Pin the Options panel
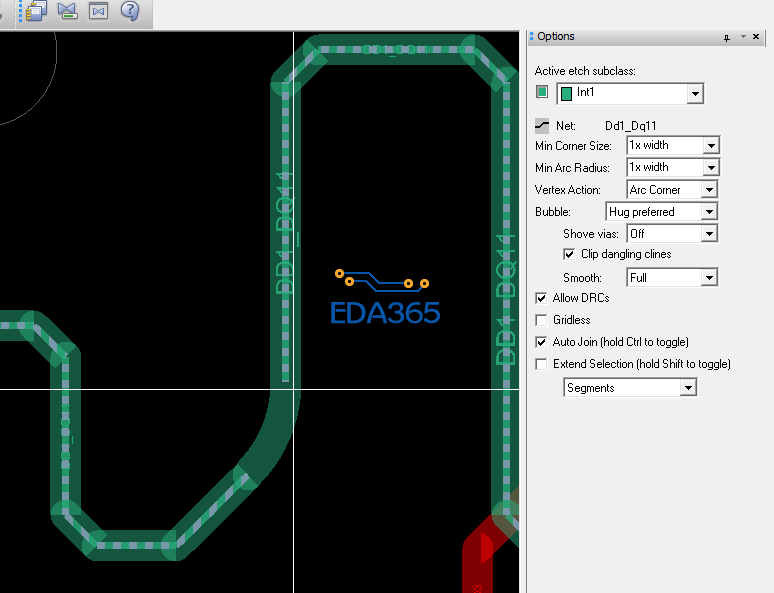 click(x=727, y=37)
